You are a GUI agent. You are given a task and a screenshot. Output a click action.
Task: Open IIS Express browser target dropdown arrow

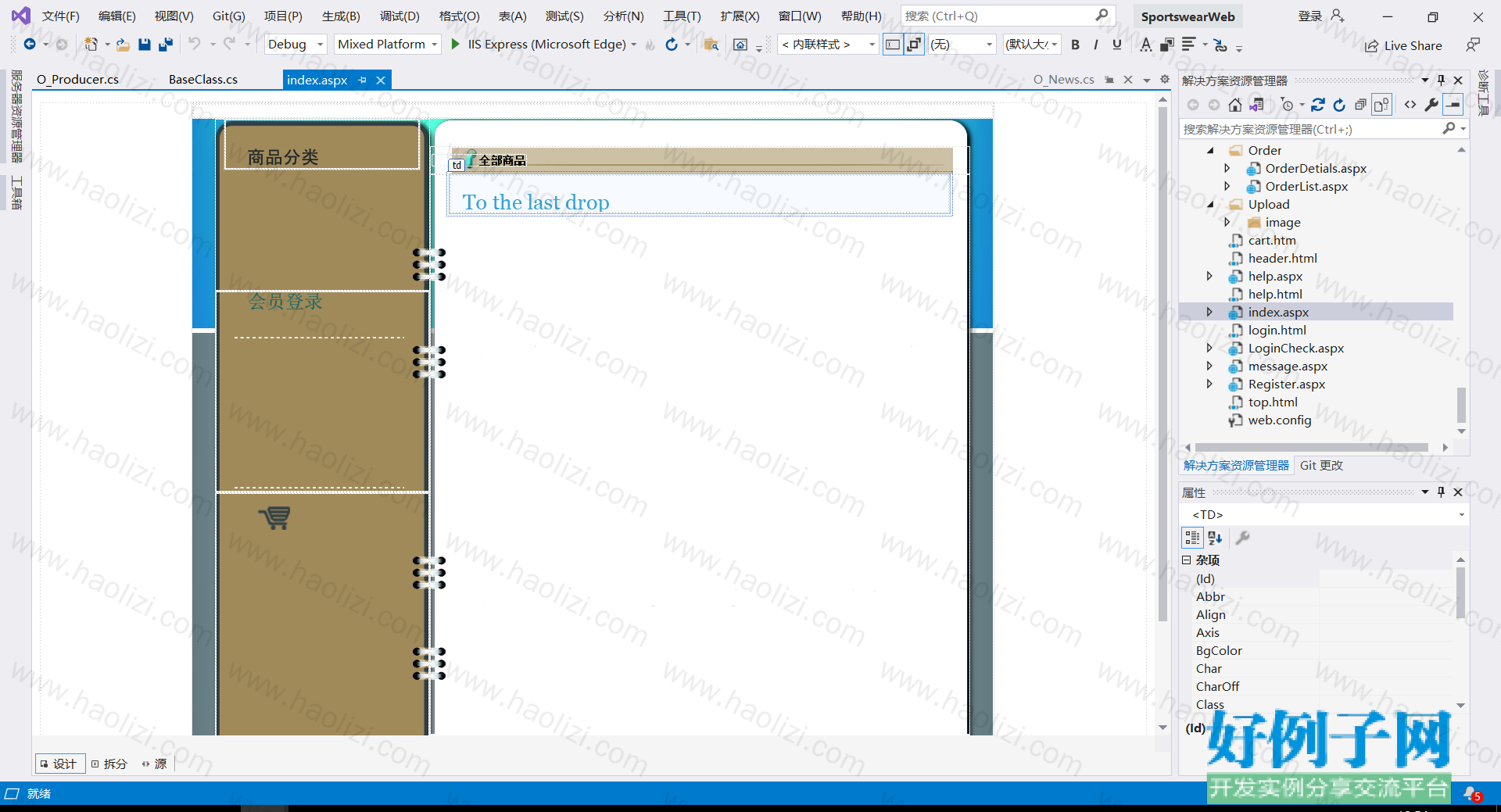pos(634,45)
